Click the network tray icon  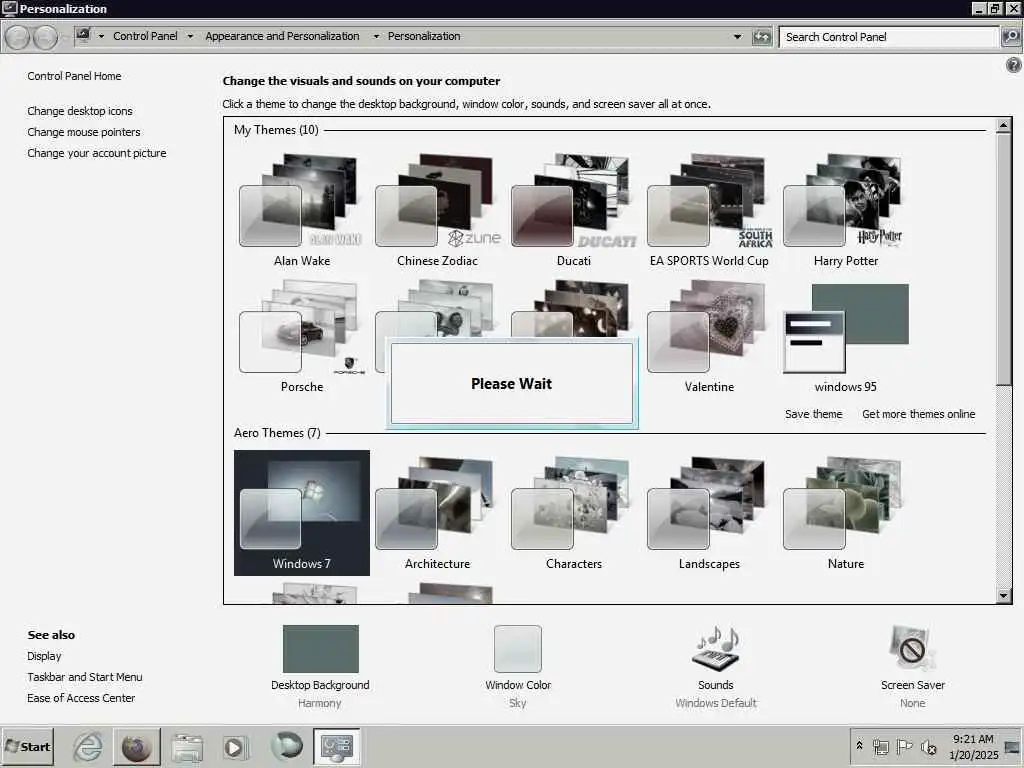click(881, 746)
